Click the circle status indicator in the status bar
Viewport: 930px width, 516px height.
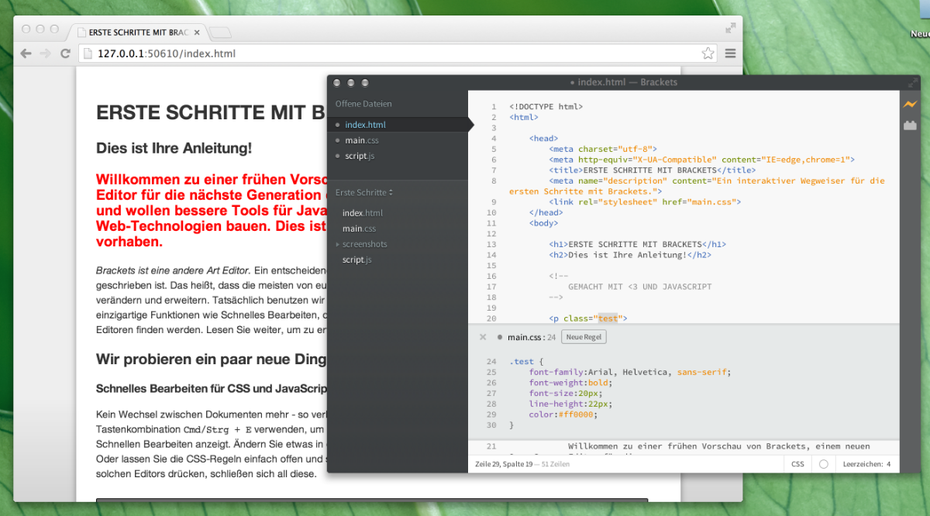point(823,464)
